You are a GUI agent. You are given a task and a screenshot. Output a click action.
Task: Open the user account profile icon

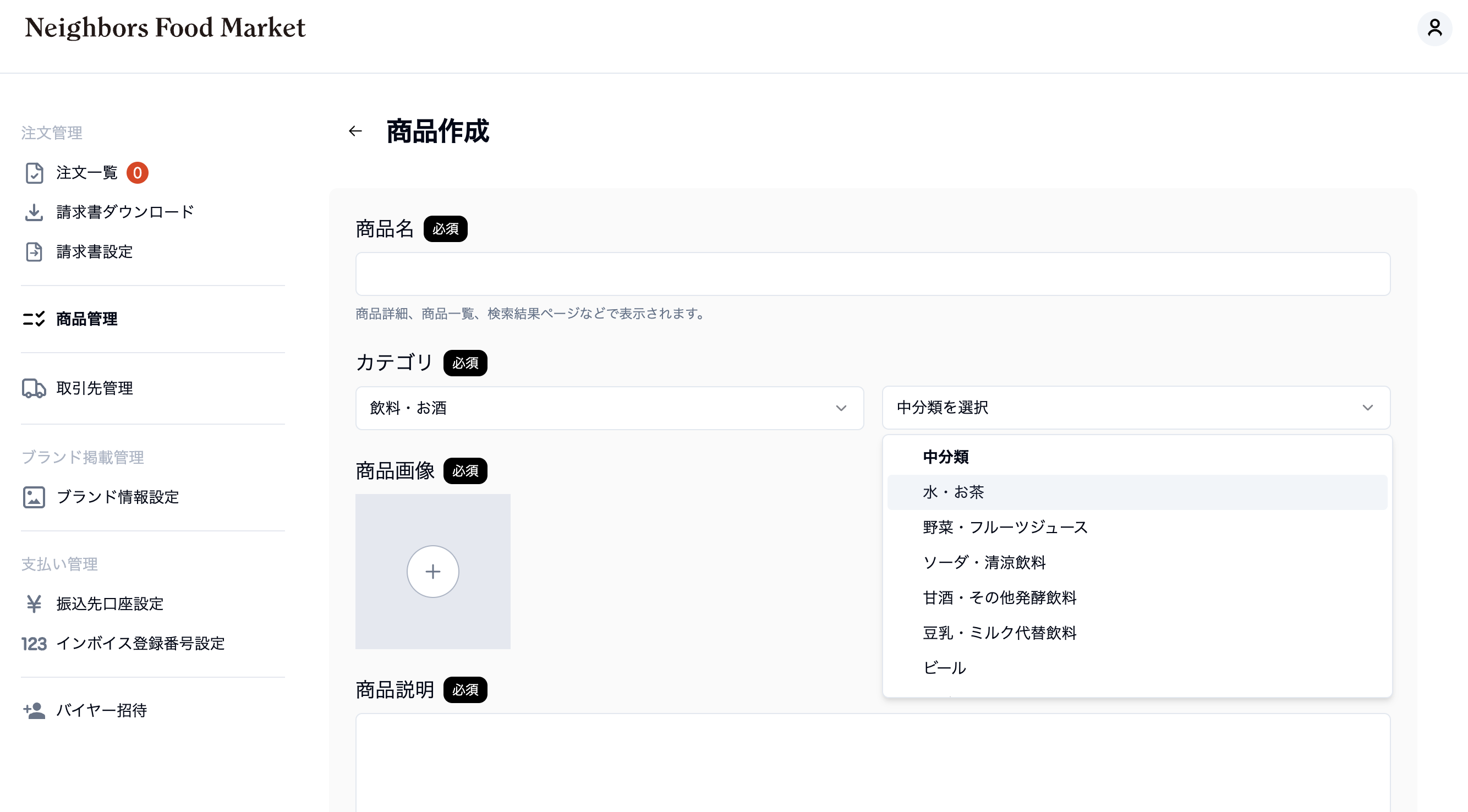click(1434, 28)
